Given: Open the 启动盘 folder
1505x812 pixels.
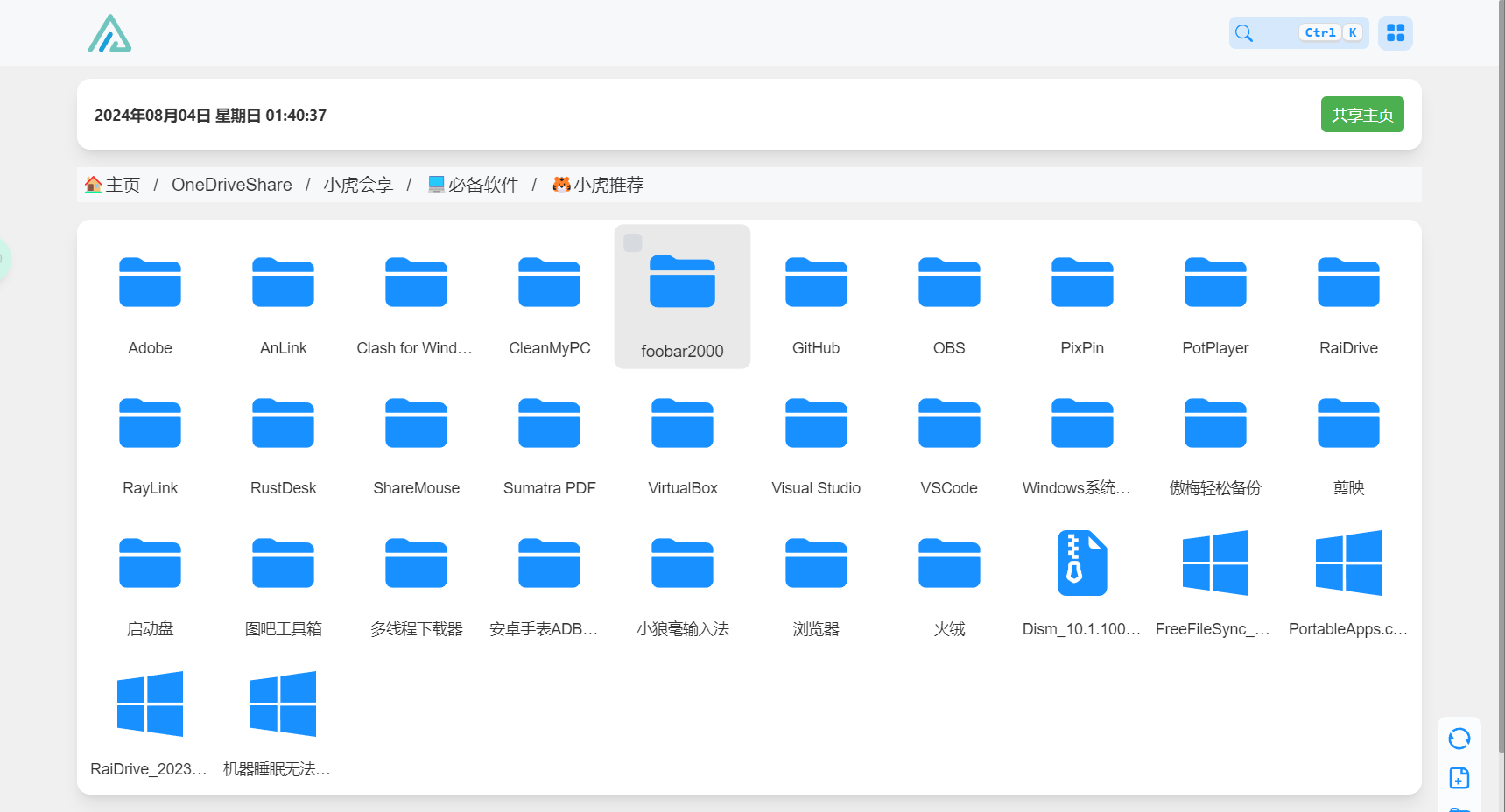Looking at the screenshot, I should [x=150, y=577].
